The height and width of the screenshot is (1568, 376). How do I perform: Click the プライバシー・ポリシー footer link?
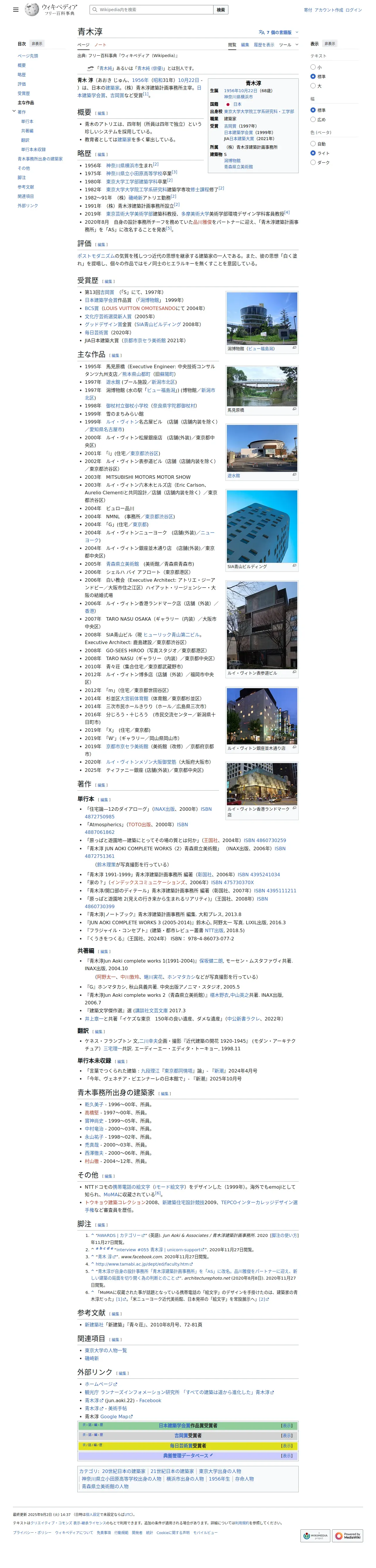point(32,1532)
